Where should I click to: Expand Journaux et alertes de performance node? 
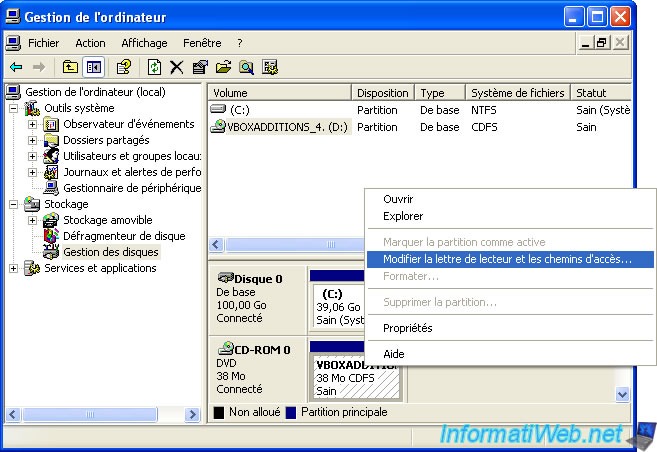point(32,172)
